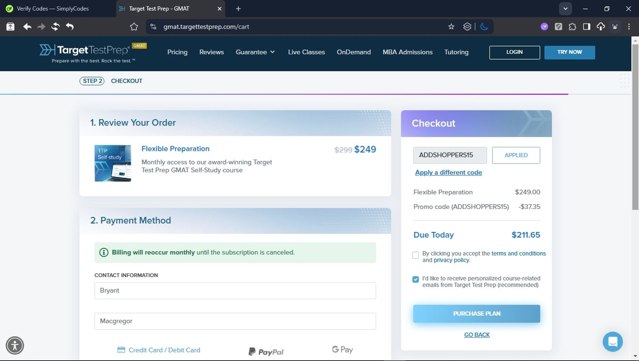Toggle the side panel icon
639x361 pixels.
click(x=586, y=26)
